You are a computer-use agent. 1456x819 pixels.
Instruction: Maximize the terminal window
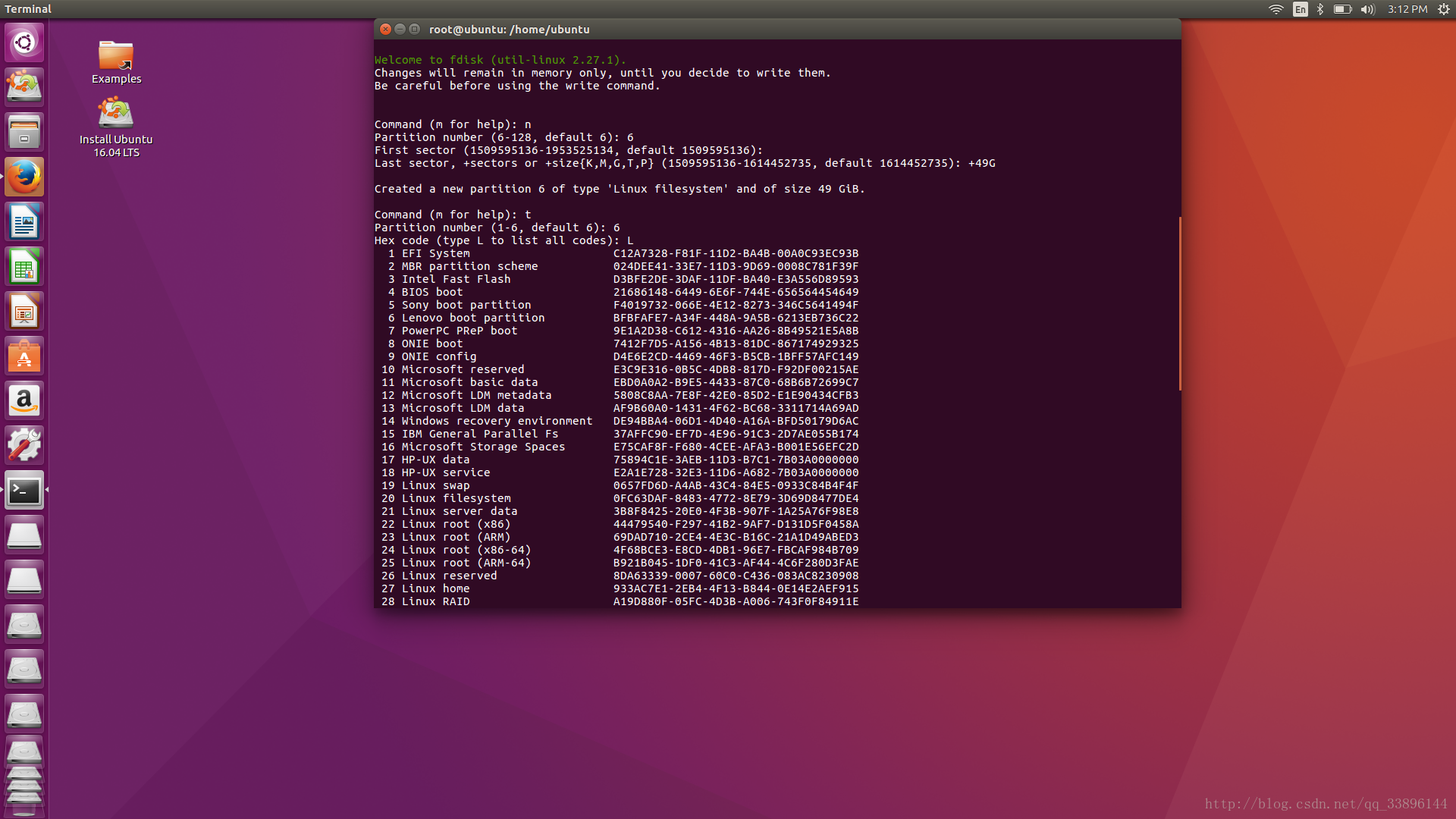click(414, 29)
